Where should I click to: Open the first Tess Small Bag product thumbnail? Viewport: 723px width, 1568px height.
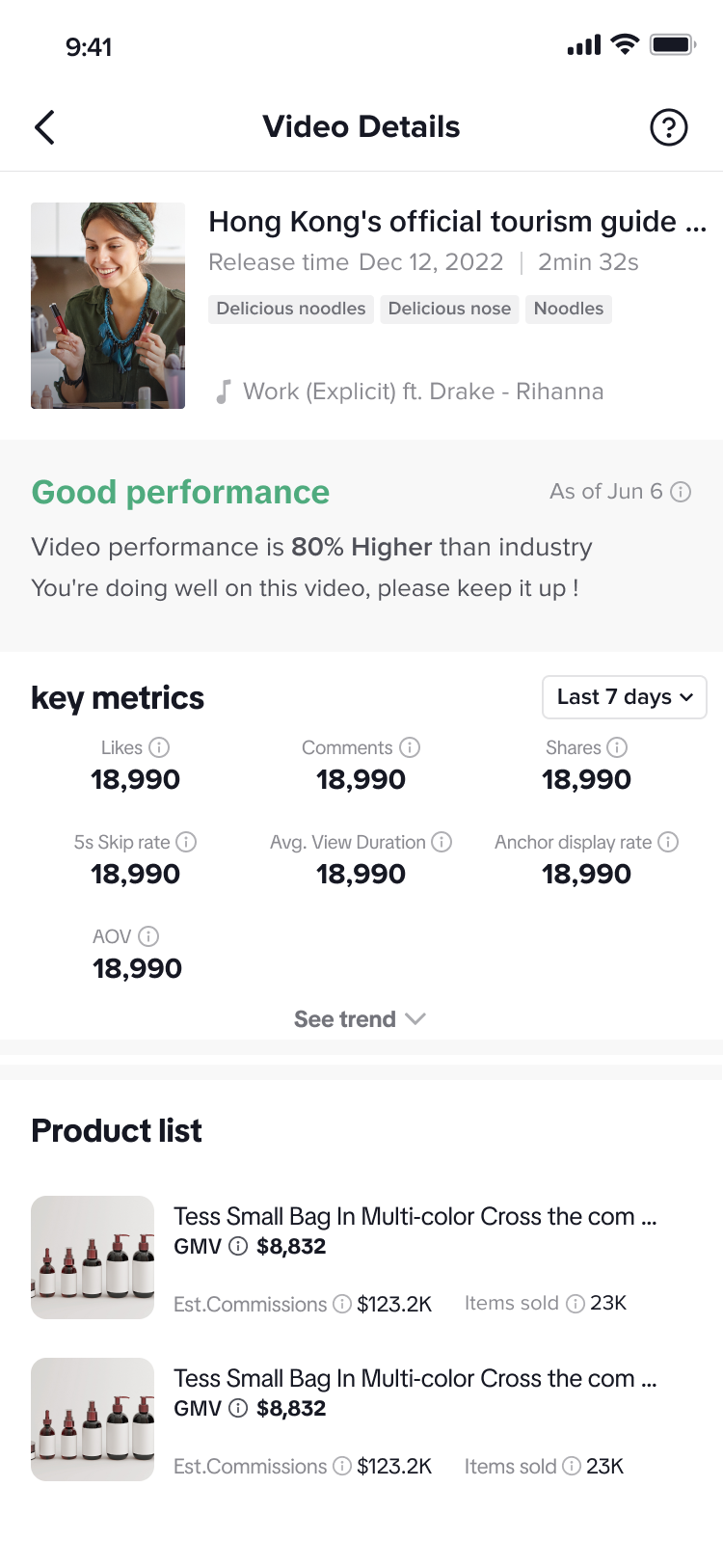click(93, 1257)
